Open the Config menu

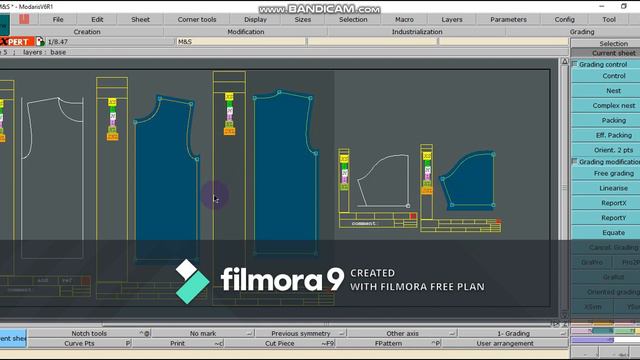pyautogui.click(x=564, y=19)
